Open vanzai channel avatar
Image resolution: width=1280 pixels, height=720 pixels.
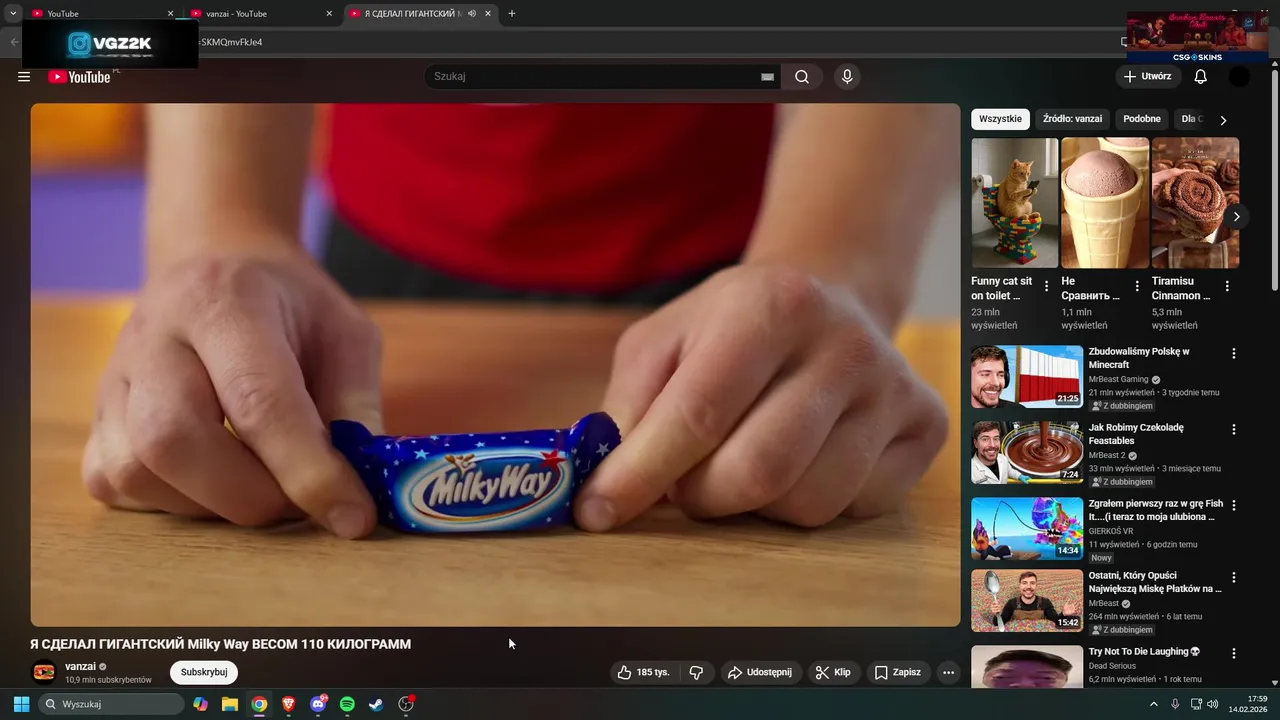44,672
